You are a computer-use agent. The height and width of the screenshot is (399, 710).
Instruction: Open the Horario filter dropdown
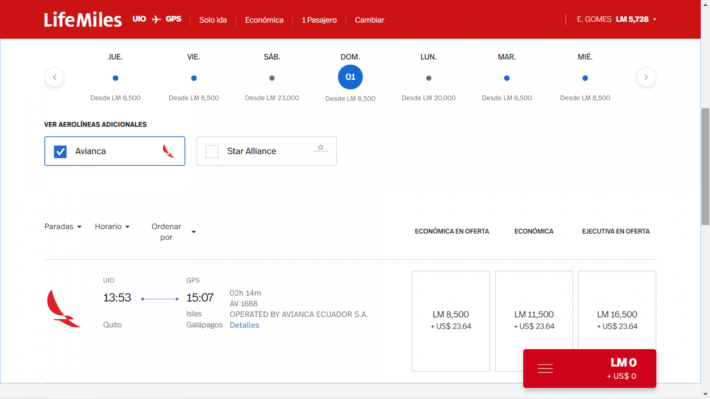pyautogui.click(x=112, y=226)
